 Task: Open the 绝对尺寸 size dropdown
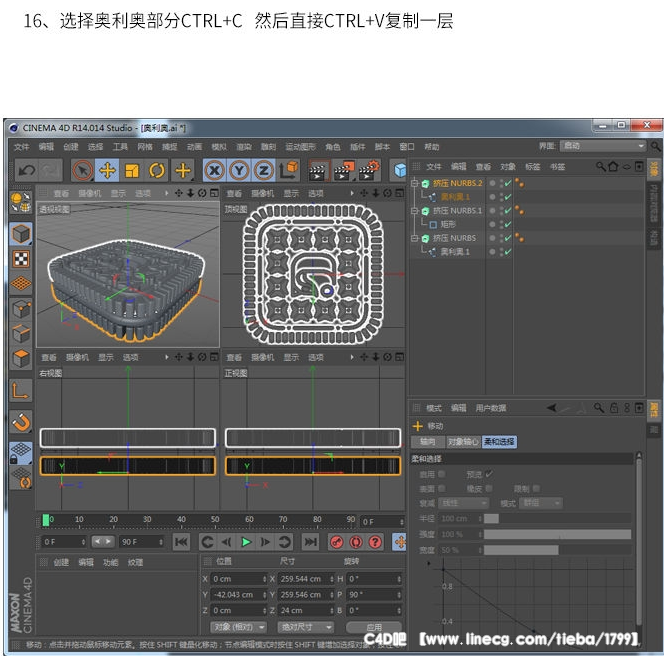tap(306, 627)
